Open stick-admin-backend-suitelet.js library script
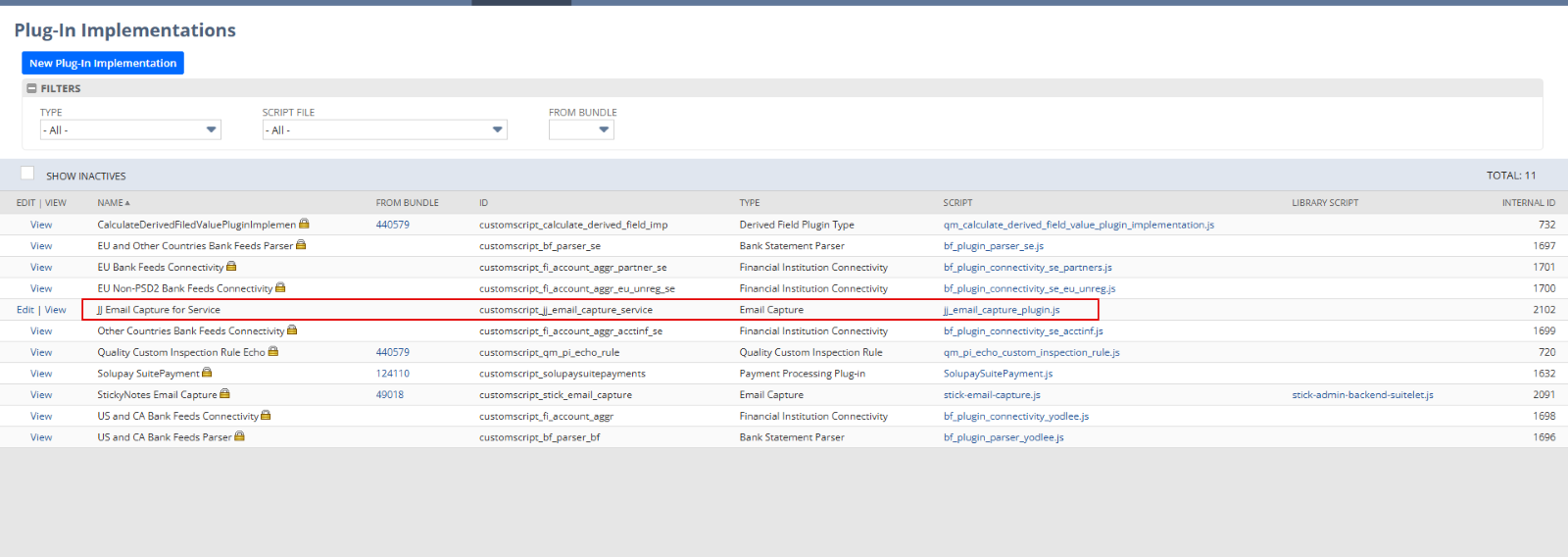The width and height of the screenshot is (1568, 557). click(1361, 395)
